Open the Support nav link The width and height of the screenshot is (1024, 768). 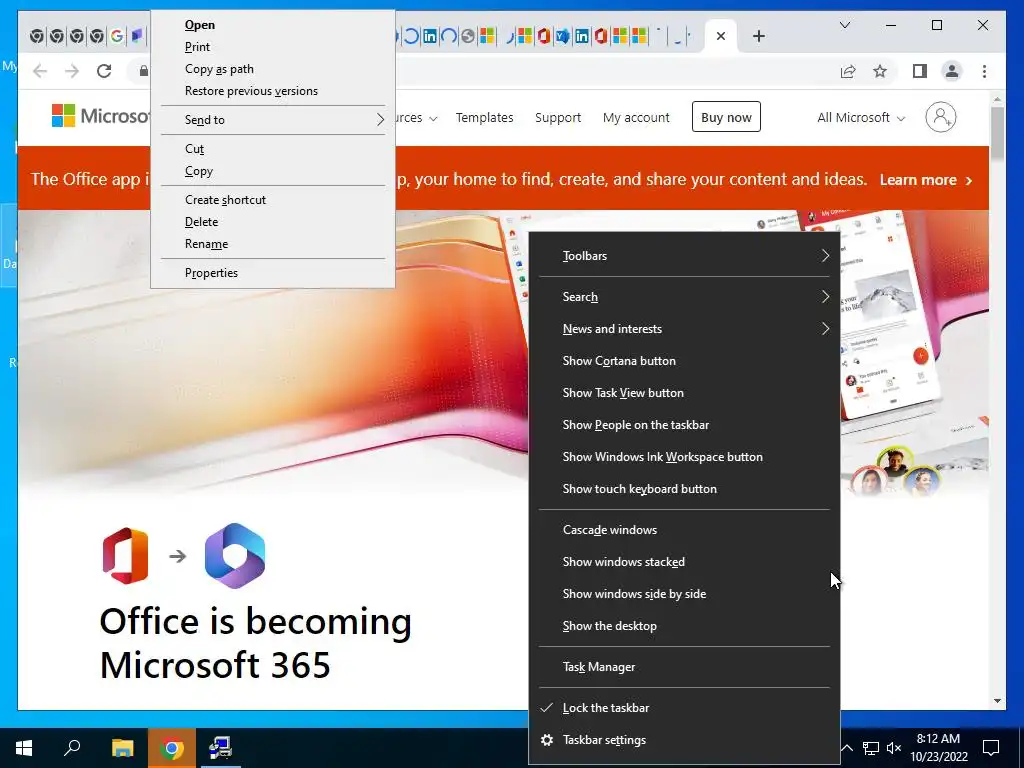click(x=558, y=118)
